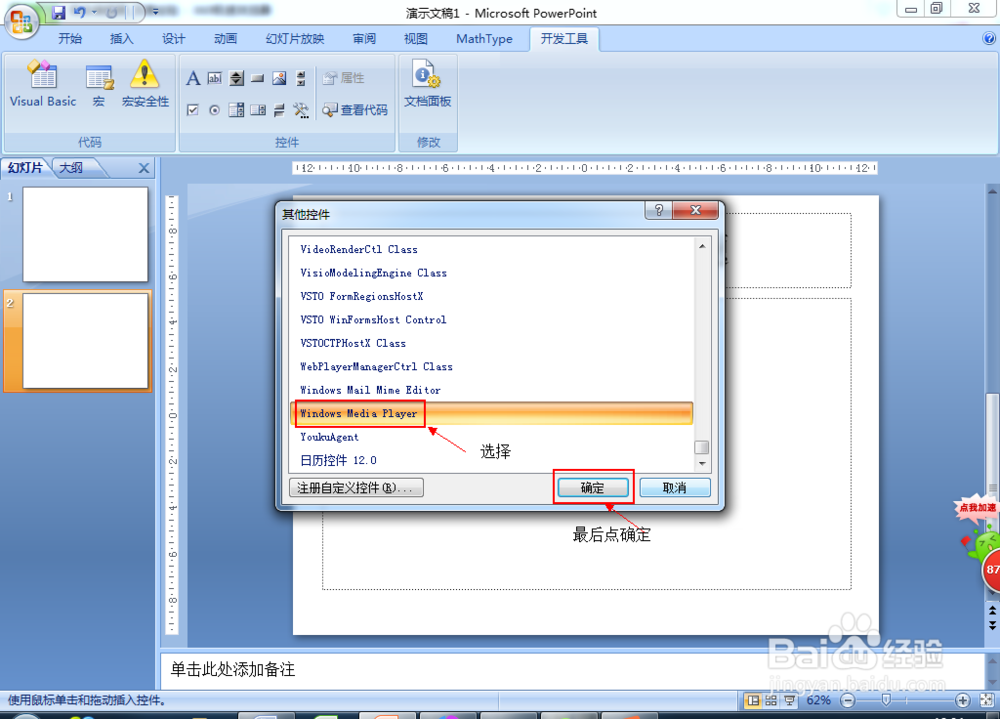Close the 其他控件 dialog
The width and height of the screenshot is (1000, 719).
(696, 210)
